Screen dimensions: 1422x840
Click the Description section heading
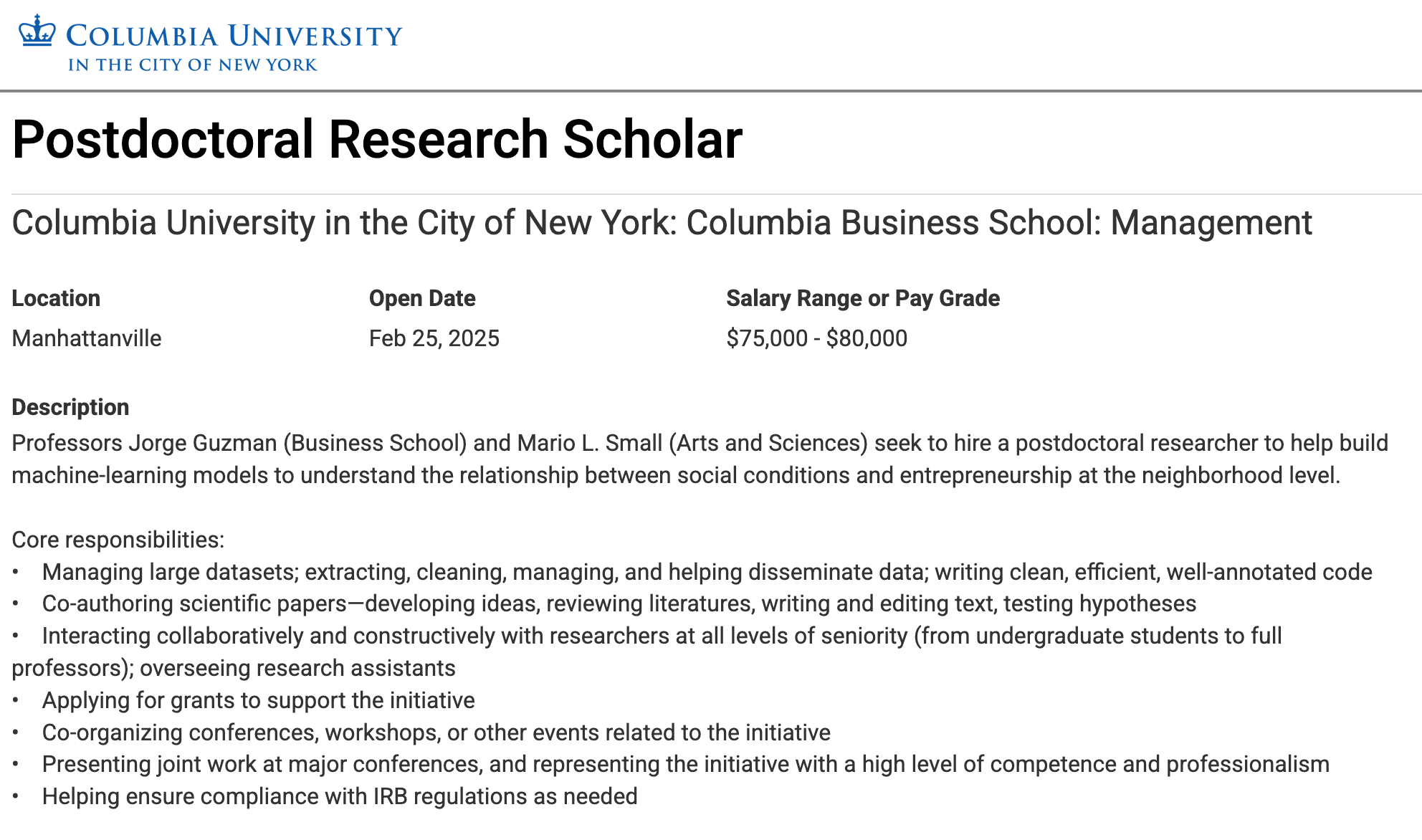coord(70,407)
